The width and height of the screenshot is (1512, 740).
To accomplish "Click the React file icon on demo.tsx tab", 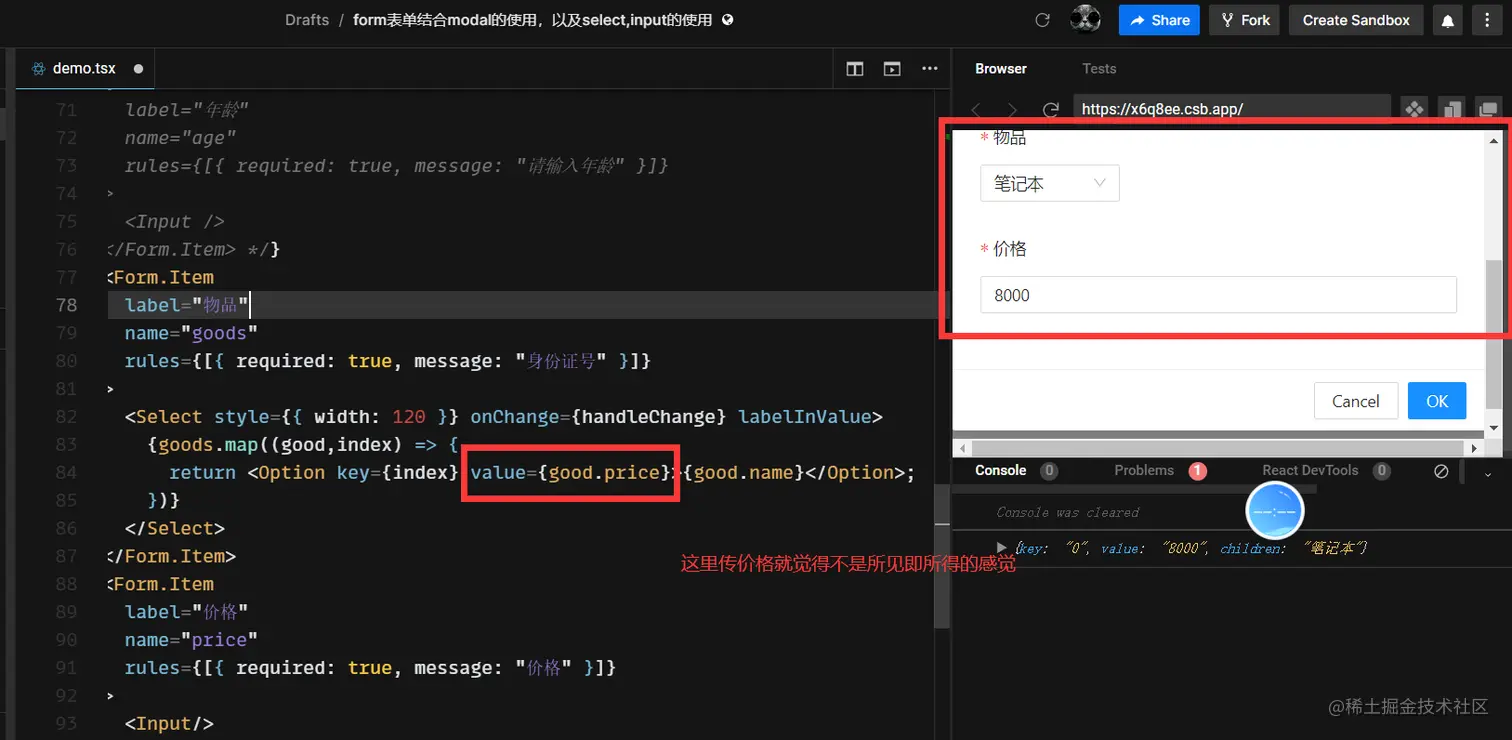I will [39, 69].
